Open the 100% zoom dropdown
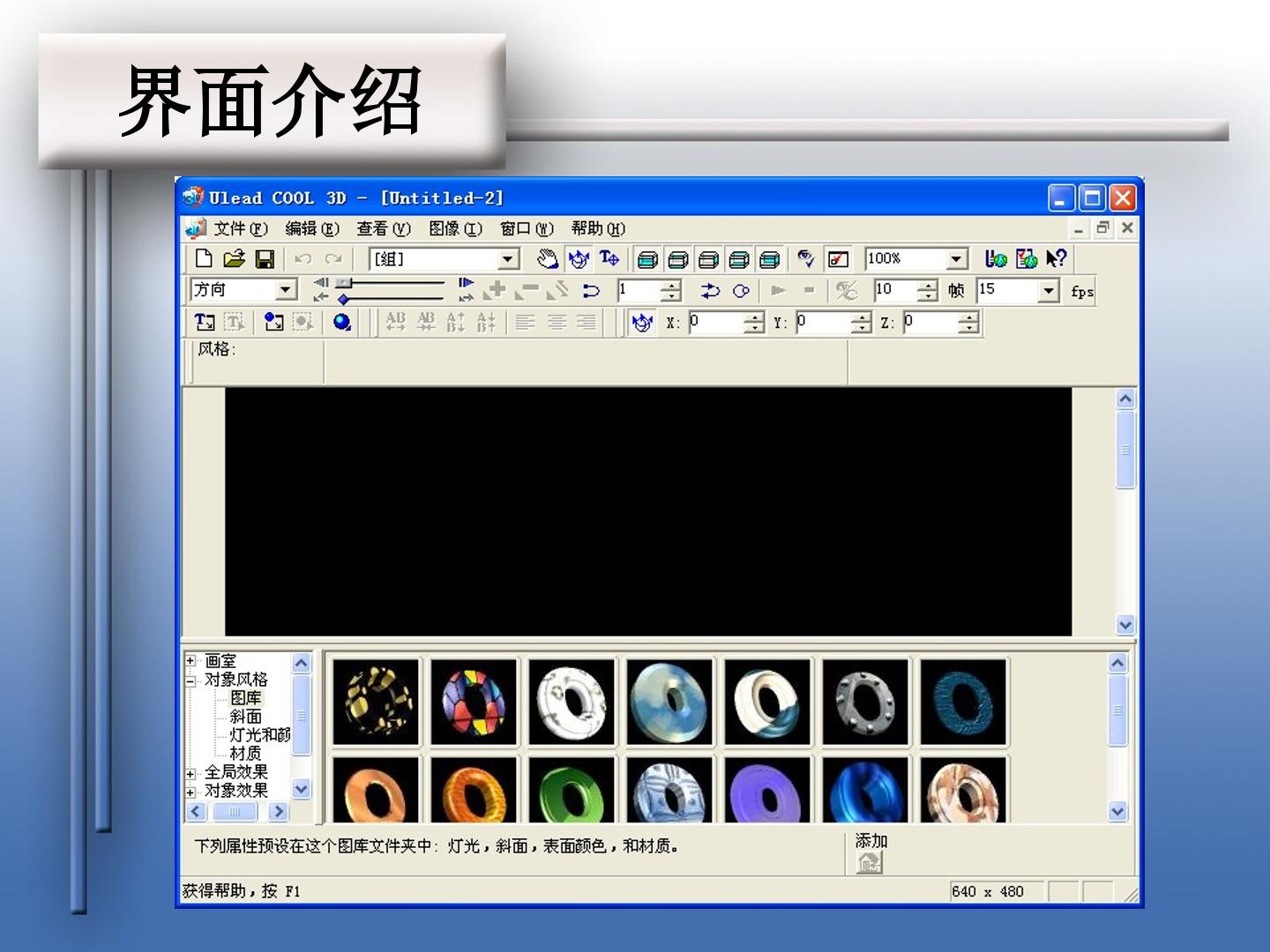This screenshot has height=952, width=1270. click(957, 259)
